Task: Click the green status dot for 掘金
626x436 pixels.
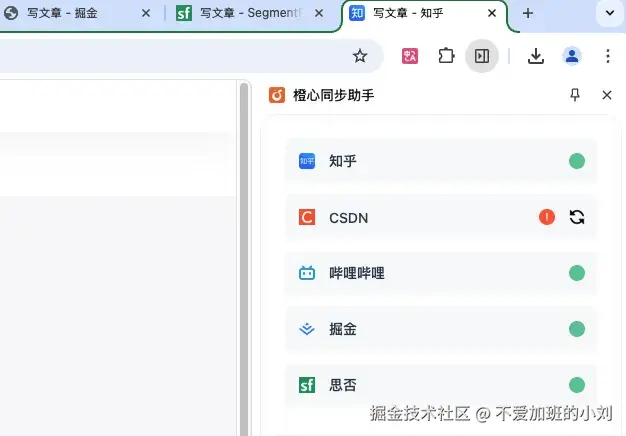Action: pyautogui.click(x=576, y=329)
